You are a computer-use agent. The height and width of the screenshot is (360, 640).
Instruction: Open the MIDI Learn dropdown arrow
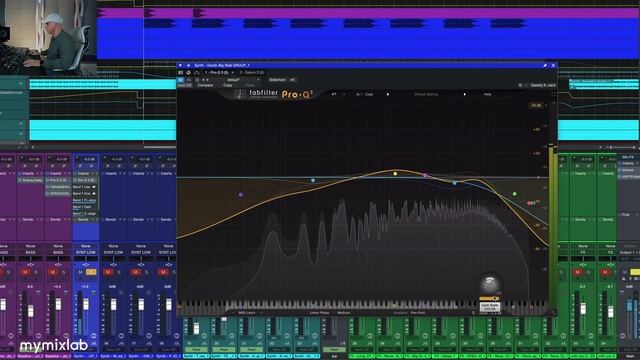[261, 313]
